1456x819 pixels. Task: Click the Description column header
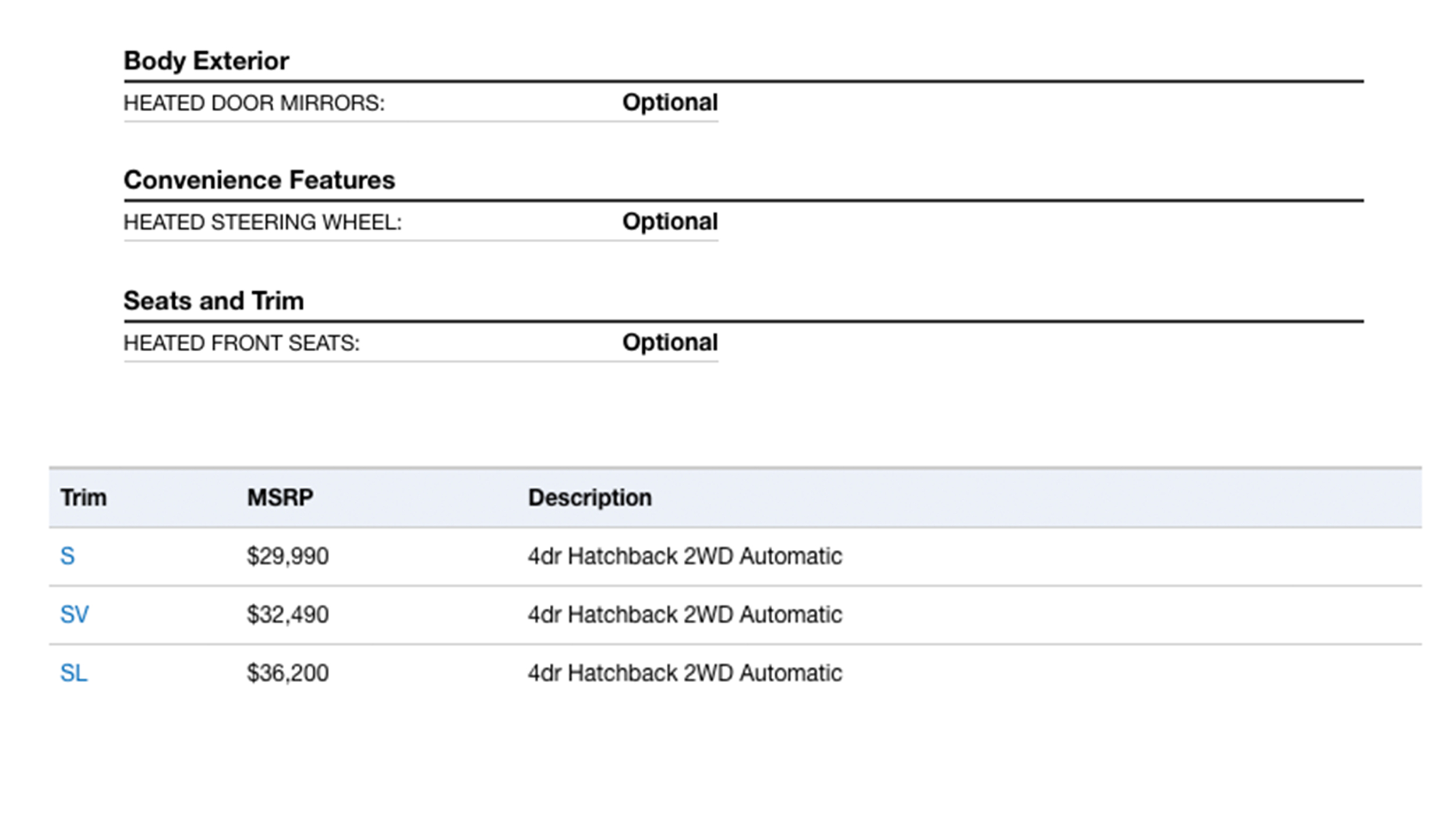click(589, 498)
